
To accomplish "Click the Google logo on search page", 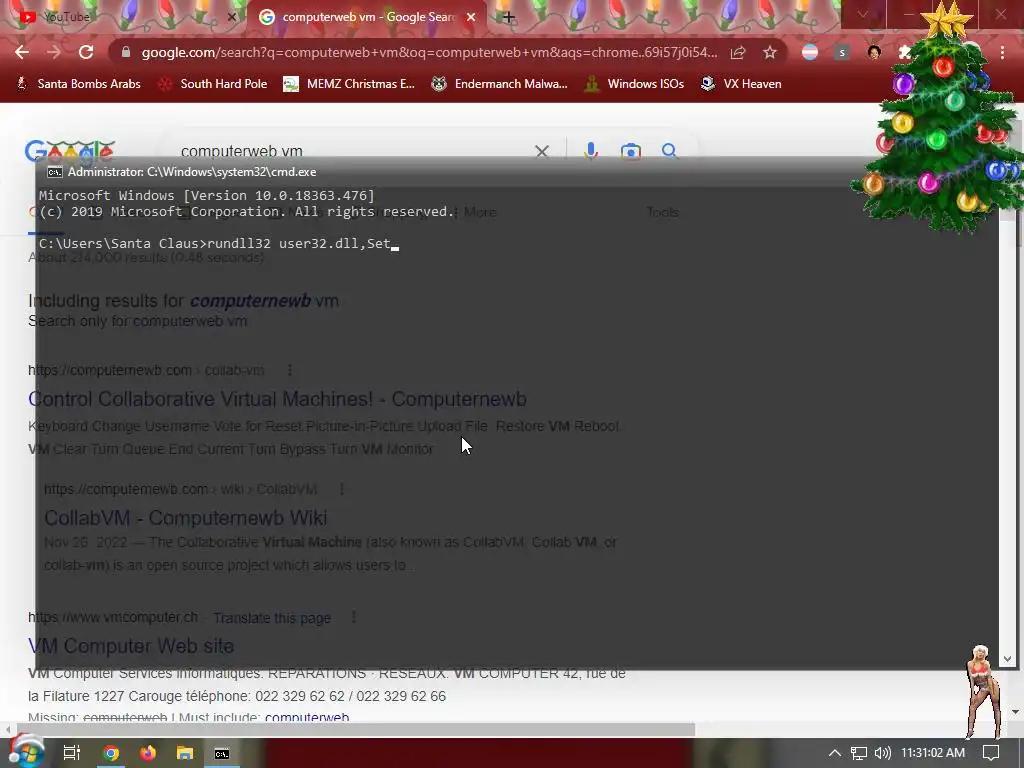I will pyautogui.click(x=70, y=151).
